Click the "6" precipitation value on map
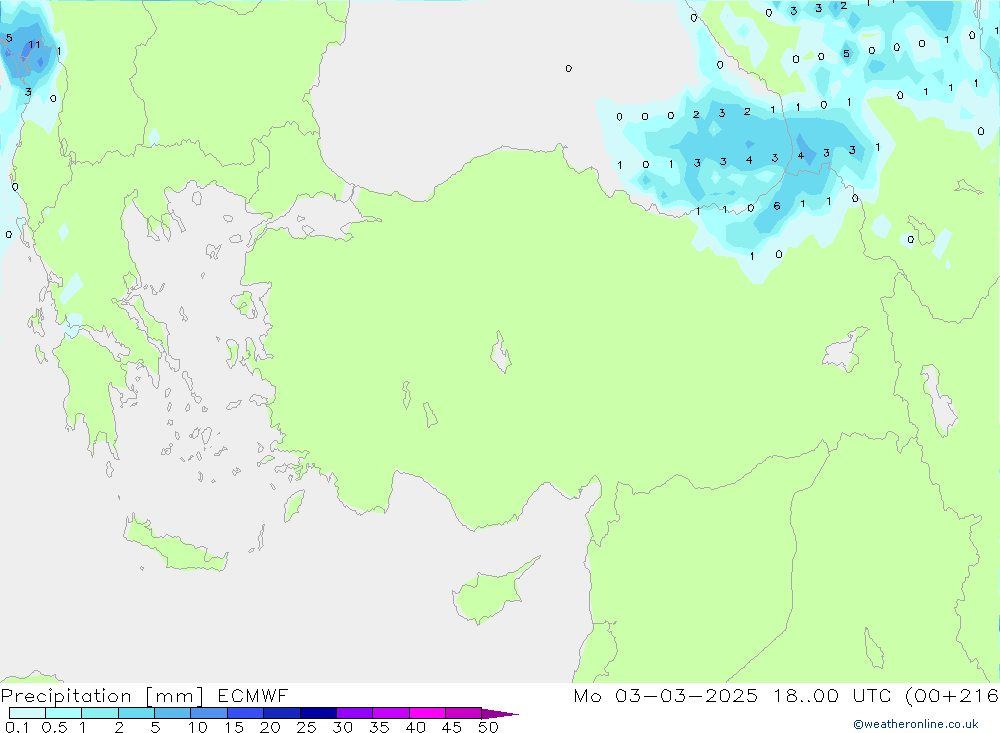1000x733 pixels. pos(777,206)
